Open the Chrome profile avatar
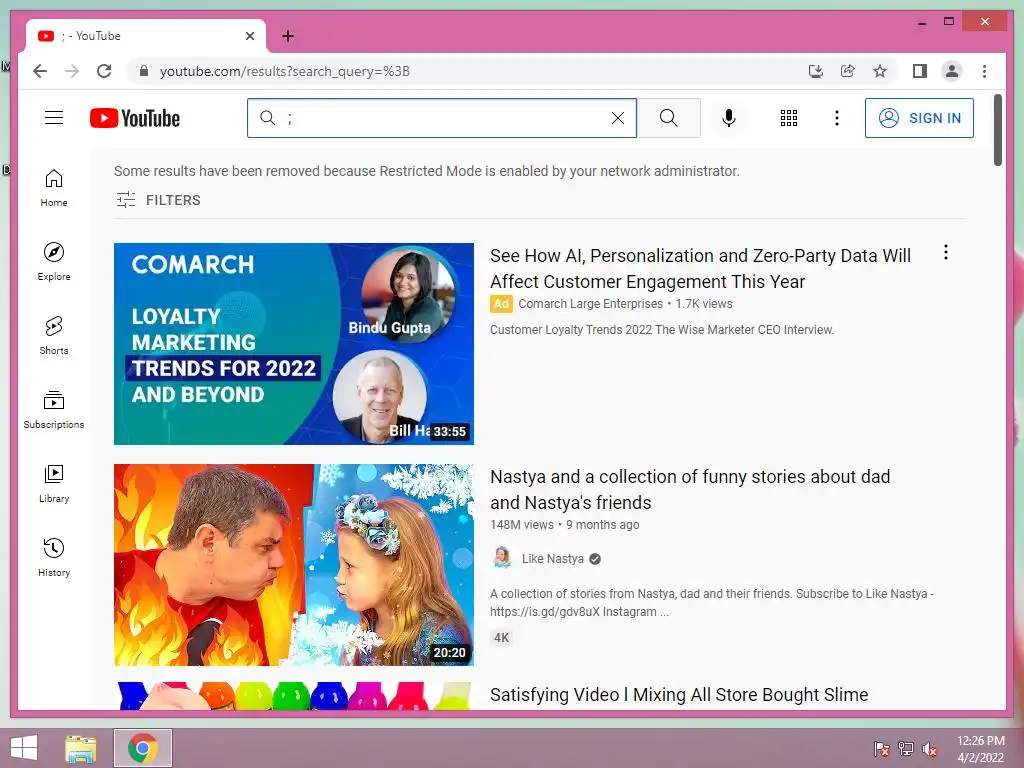The width and height of the screenshot is (1024, 768). pos(952,71)
